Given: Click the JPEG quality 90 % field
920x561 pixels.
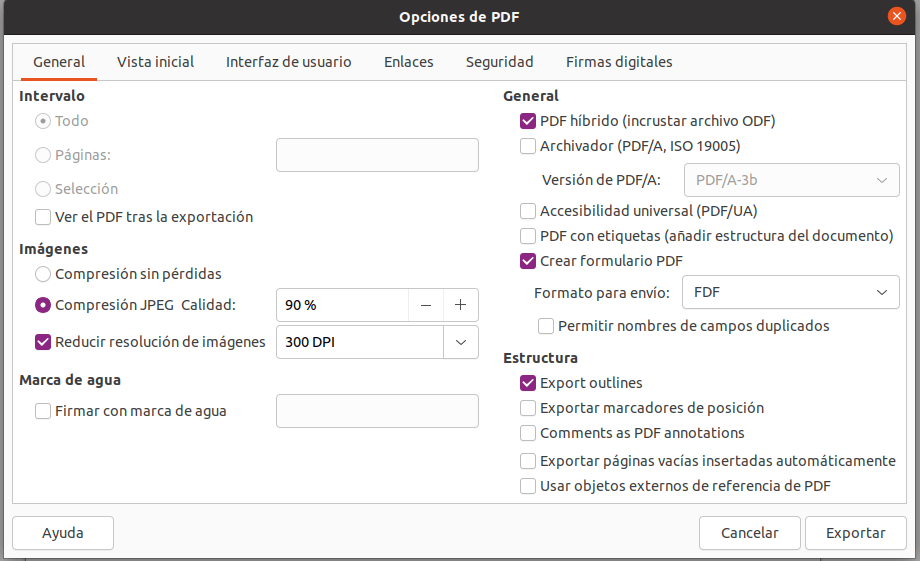Looking at the screenshot, I should (x=341, y=305).
